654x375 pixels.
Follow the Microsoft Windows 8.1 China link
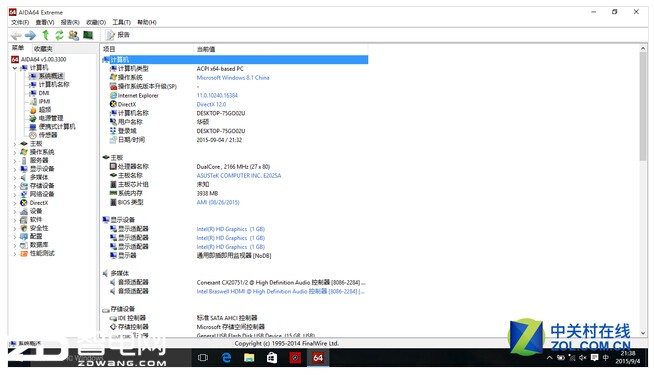[x=233, y=78]
